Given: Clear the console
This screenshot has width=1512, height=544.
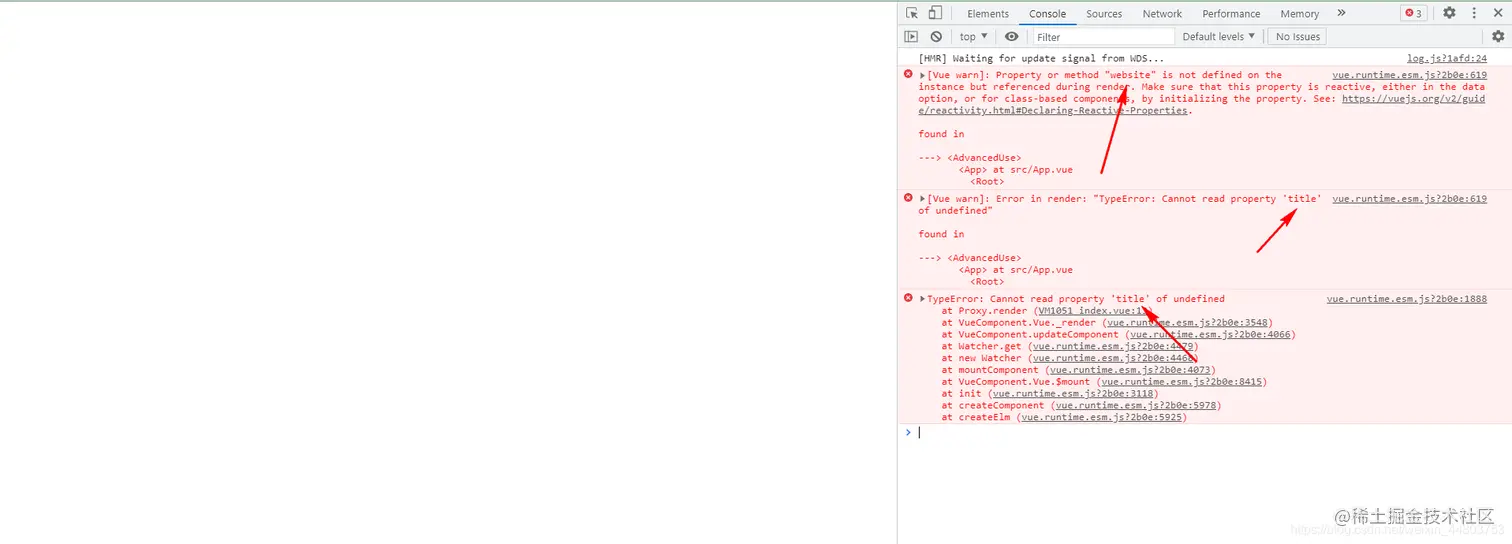Looking at the screenshot, I should 936,36.
